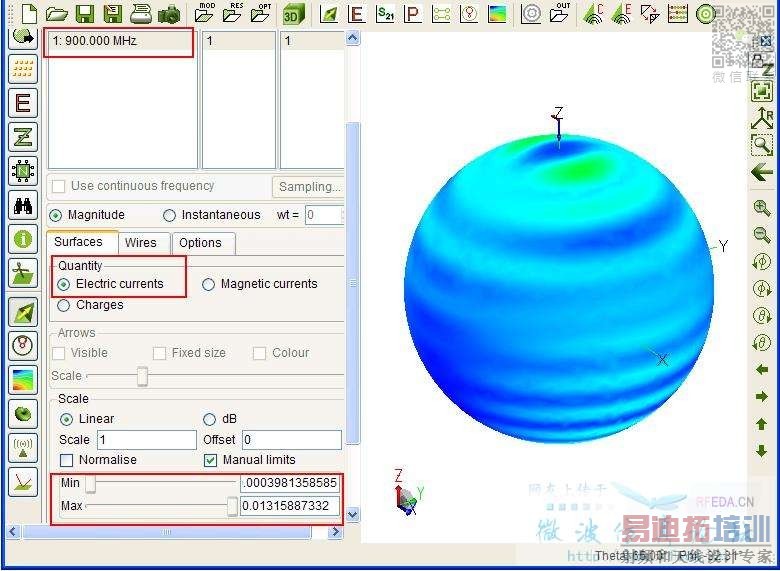This screenshot has height=571, width=780.
Task: Click the green info icon in sidebar
Action: pos(23,239)
